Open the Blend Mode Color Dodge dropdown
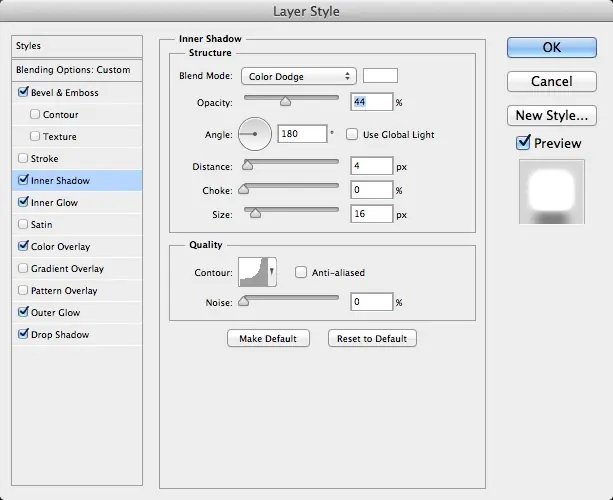The image size is (613, 500). tap(299, 76)
